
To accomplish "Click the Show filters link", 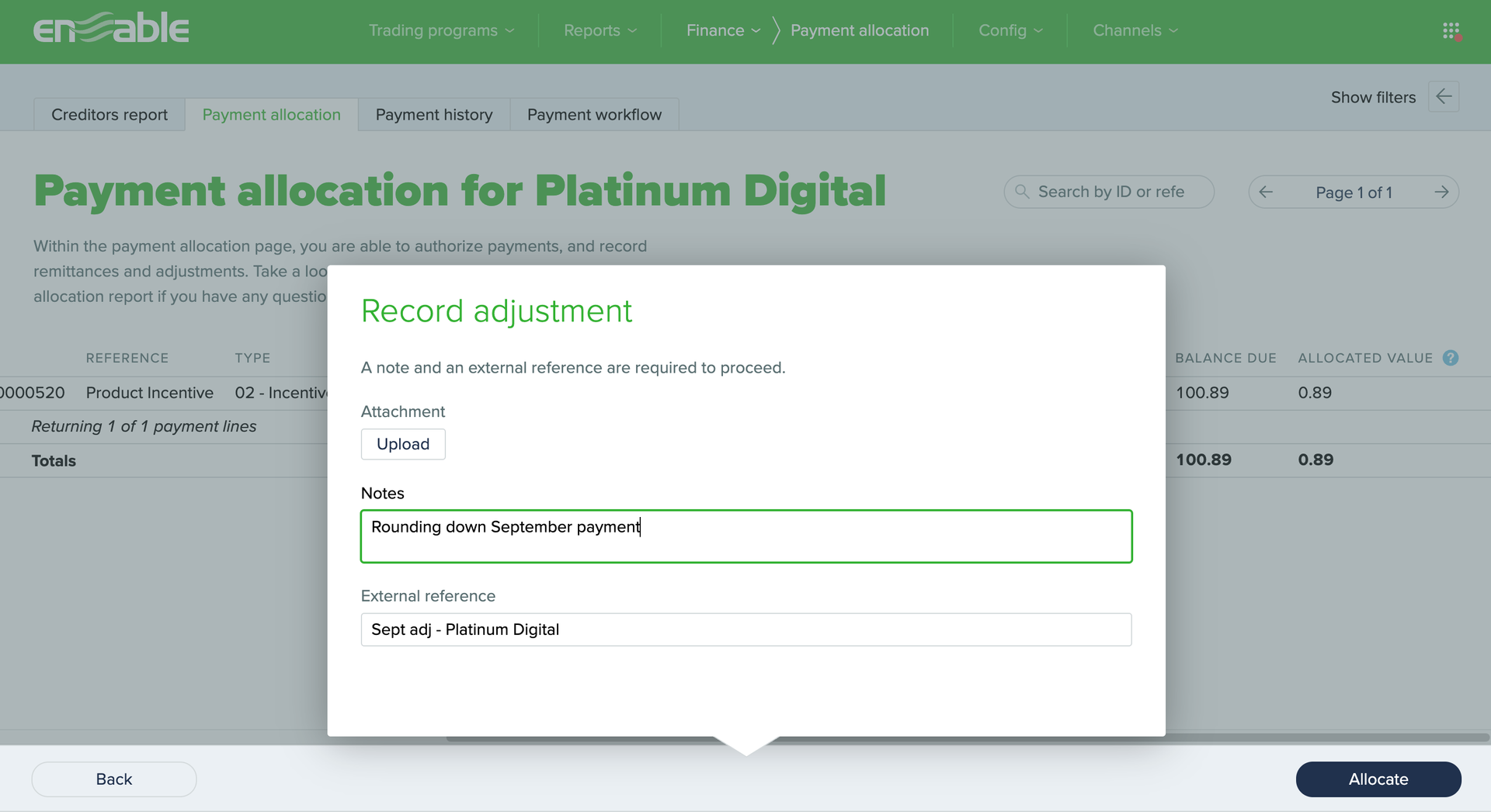I will pos(1373,97).
